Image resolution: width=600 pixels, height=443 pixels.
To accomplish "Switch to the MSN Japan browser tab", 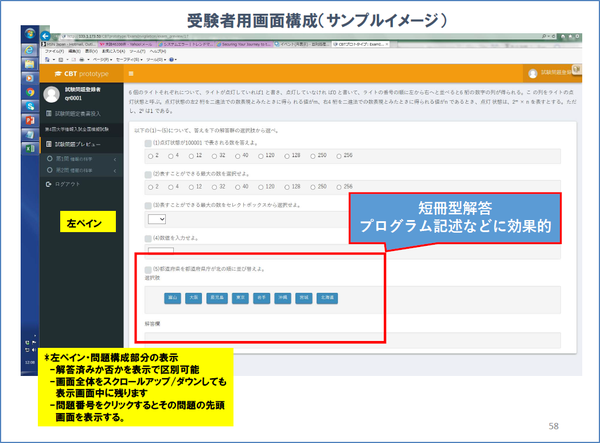I will coord(69,44).
